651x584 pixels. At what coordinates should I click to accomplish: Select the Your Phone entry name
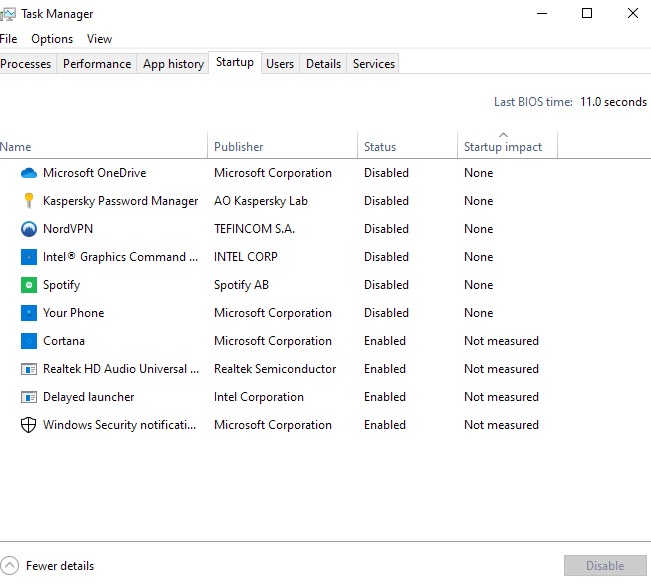pos(73,313)
